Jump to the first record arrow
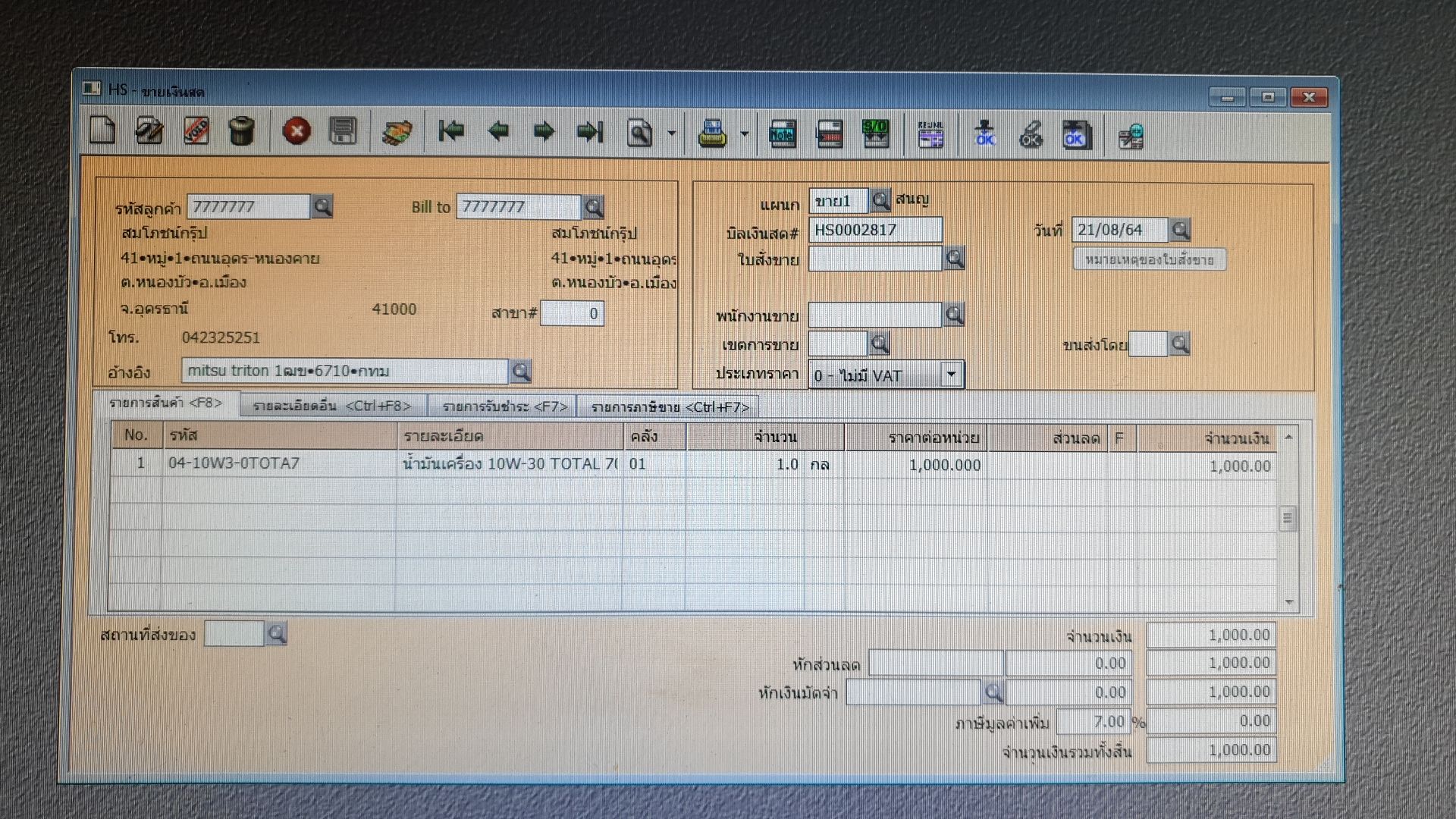 click(x=451, y=131)
